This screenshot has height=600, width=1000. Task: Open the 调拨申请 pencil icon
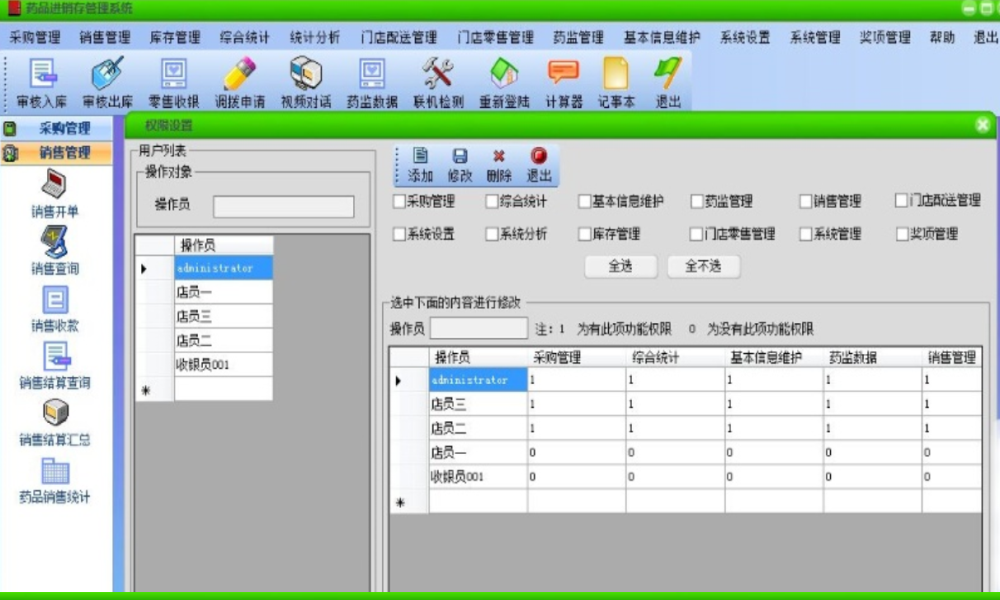tap(240, 83)
